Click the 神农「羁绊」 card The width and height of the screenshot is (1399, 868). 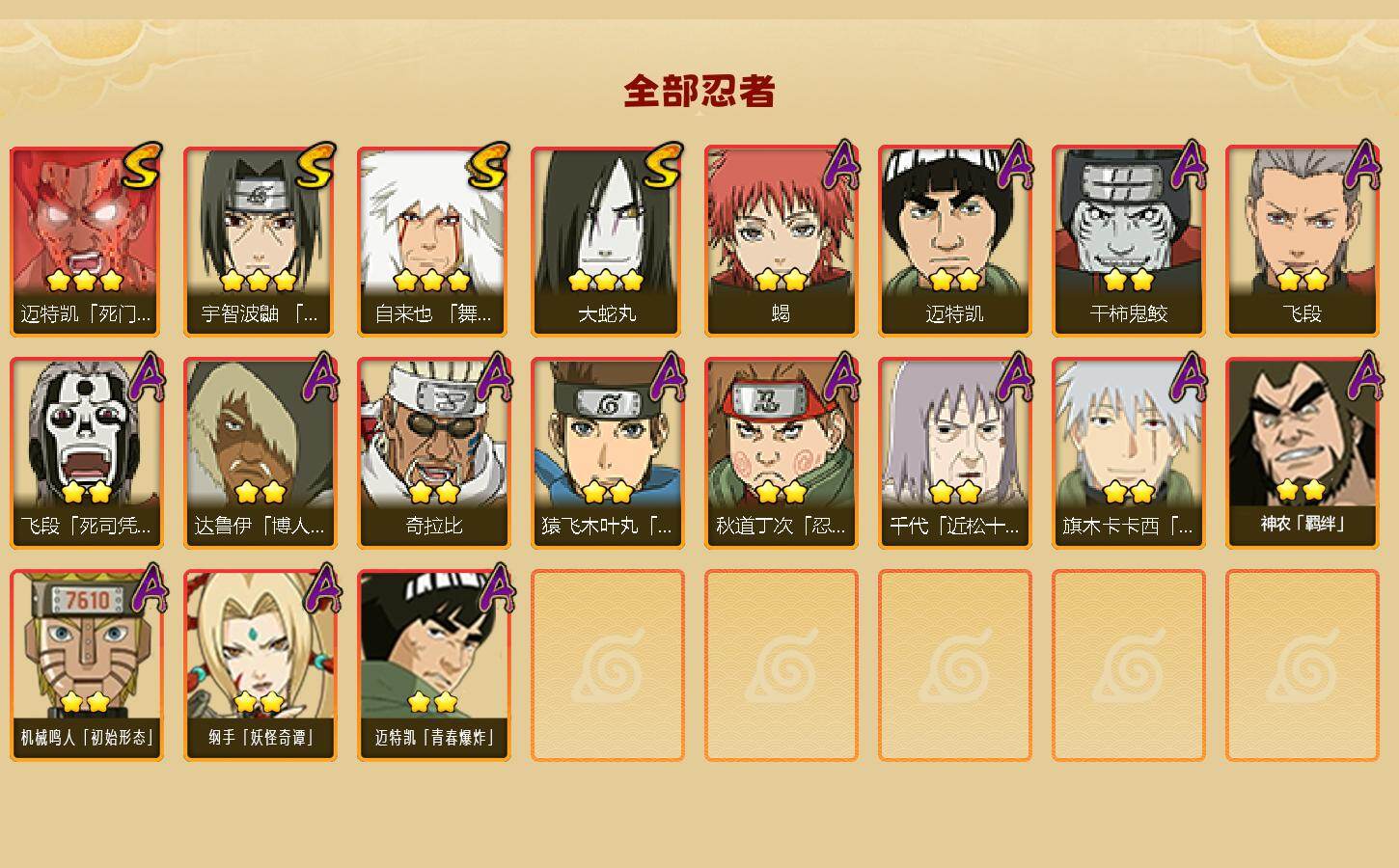pyautogui.click(x=1302, y=453)
